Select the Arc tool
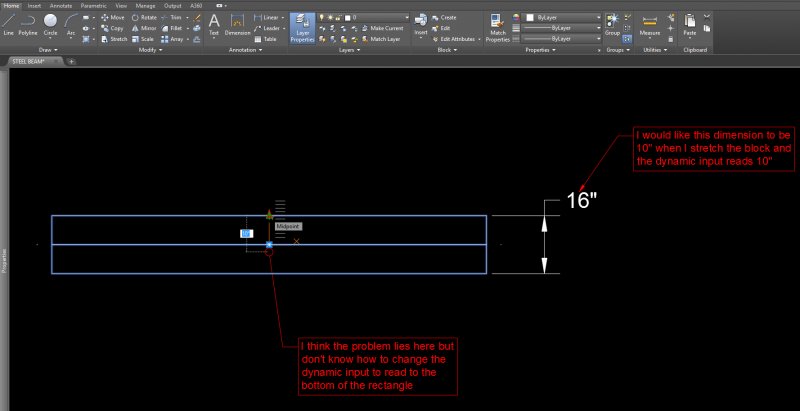 tap(71, 25)
